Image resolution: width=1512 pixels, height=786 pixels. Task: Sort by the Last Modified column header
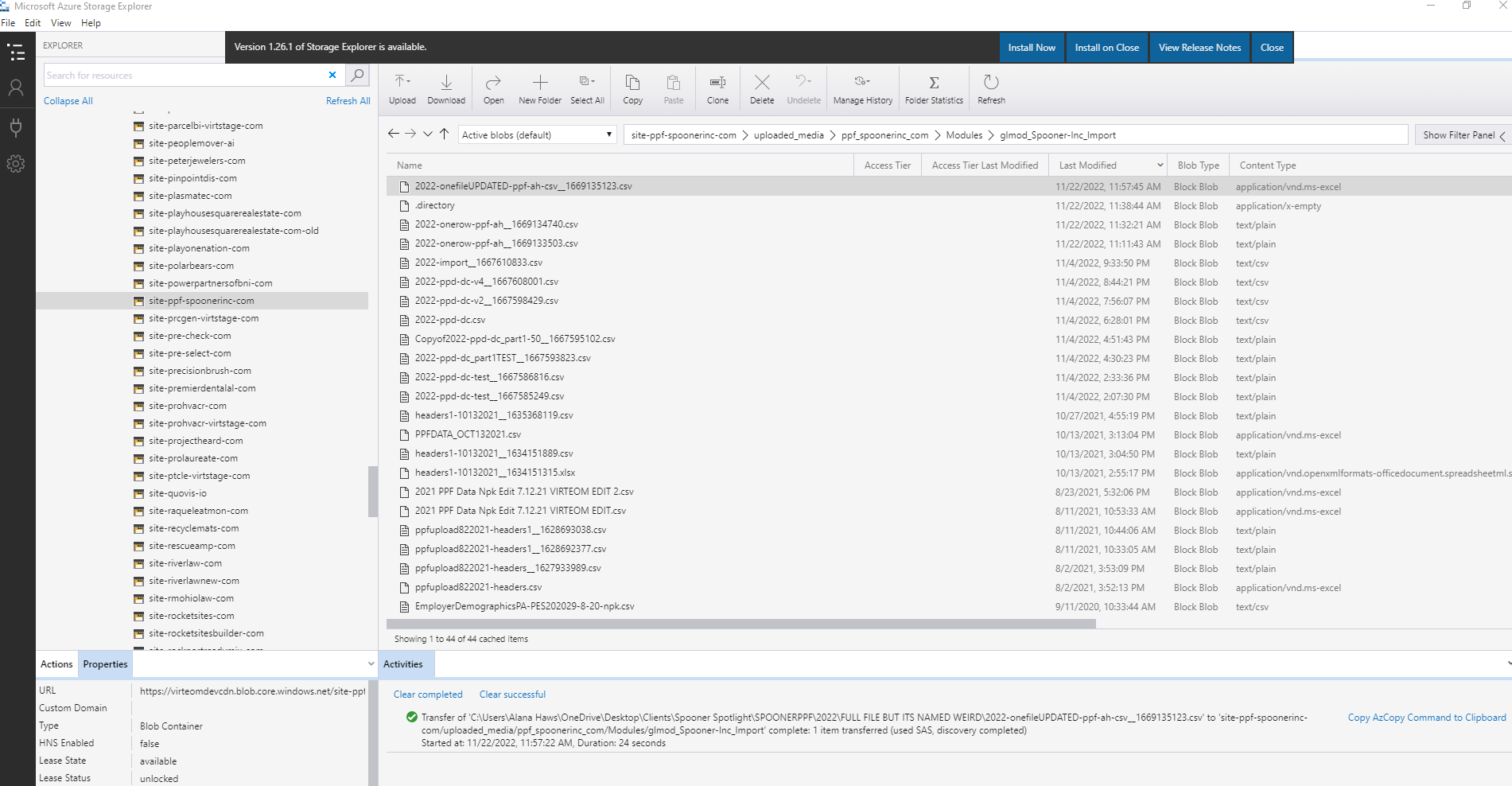point(1087,165)
